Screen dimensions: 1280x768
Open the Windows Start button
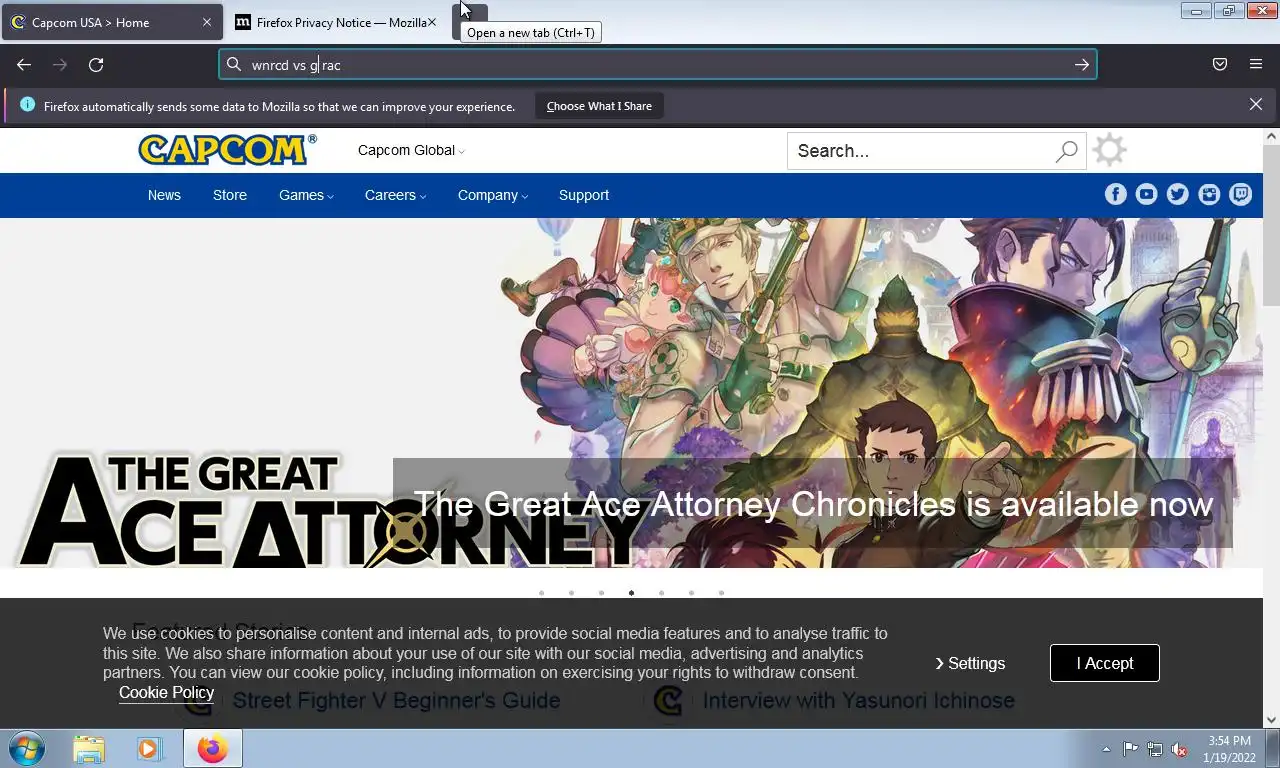click(x=26, y=748)
